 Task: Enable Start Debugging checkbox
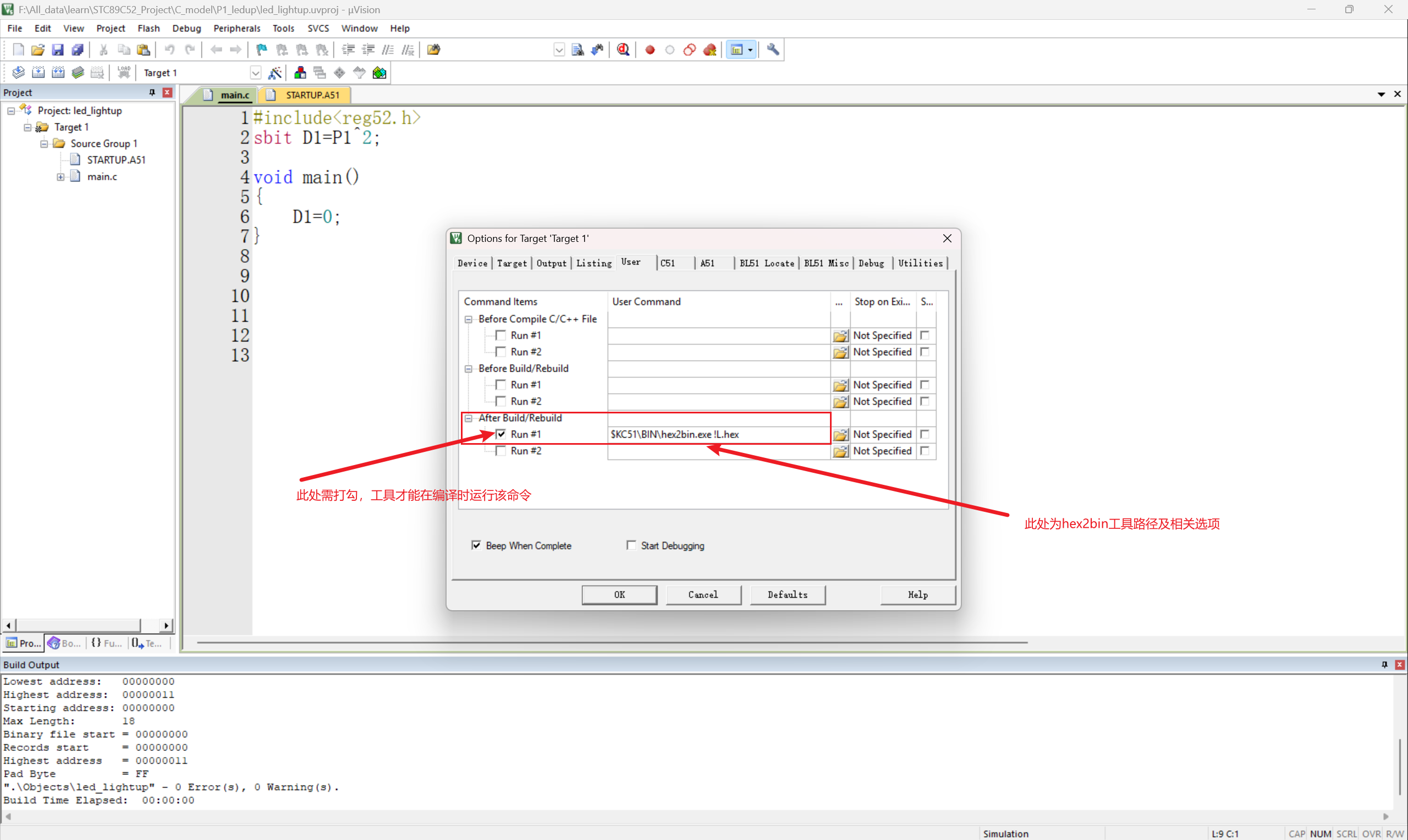pos(631,545)
